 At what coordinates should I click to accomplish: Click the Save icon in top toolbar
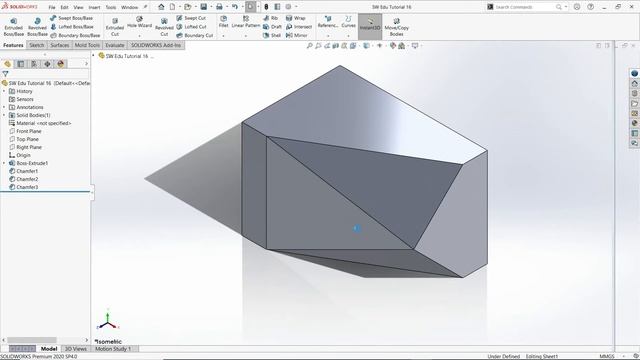203,7
